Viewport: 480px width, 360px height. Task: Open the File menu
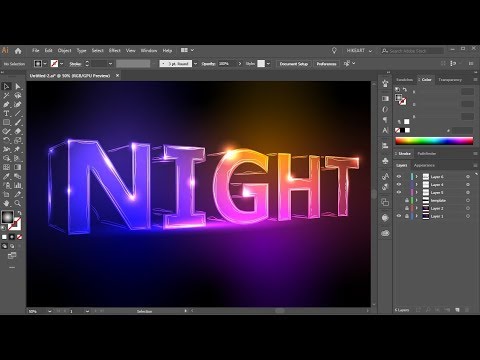tap(36, 51)
